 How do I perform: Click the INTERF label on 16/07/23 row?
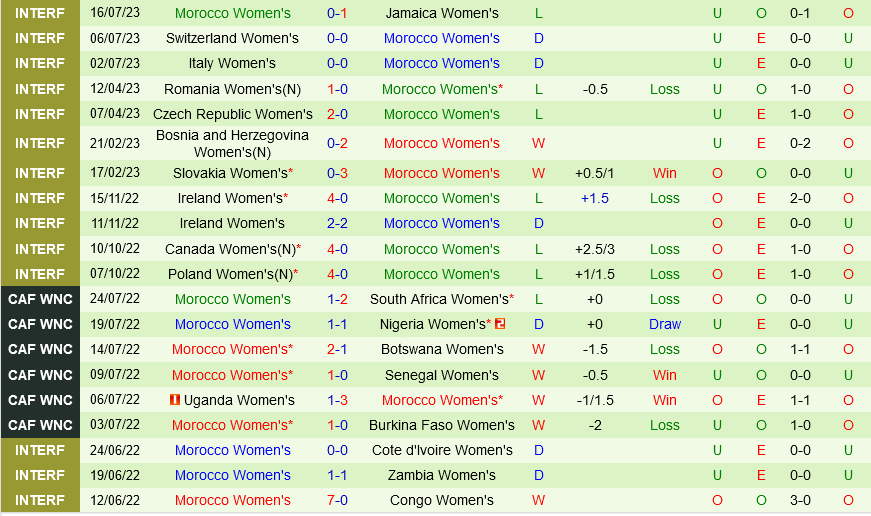click(x=40, y=13)
